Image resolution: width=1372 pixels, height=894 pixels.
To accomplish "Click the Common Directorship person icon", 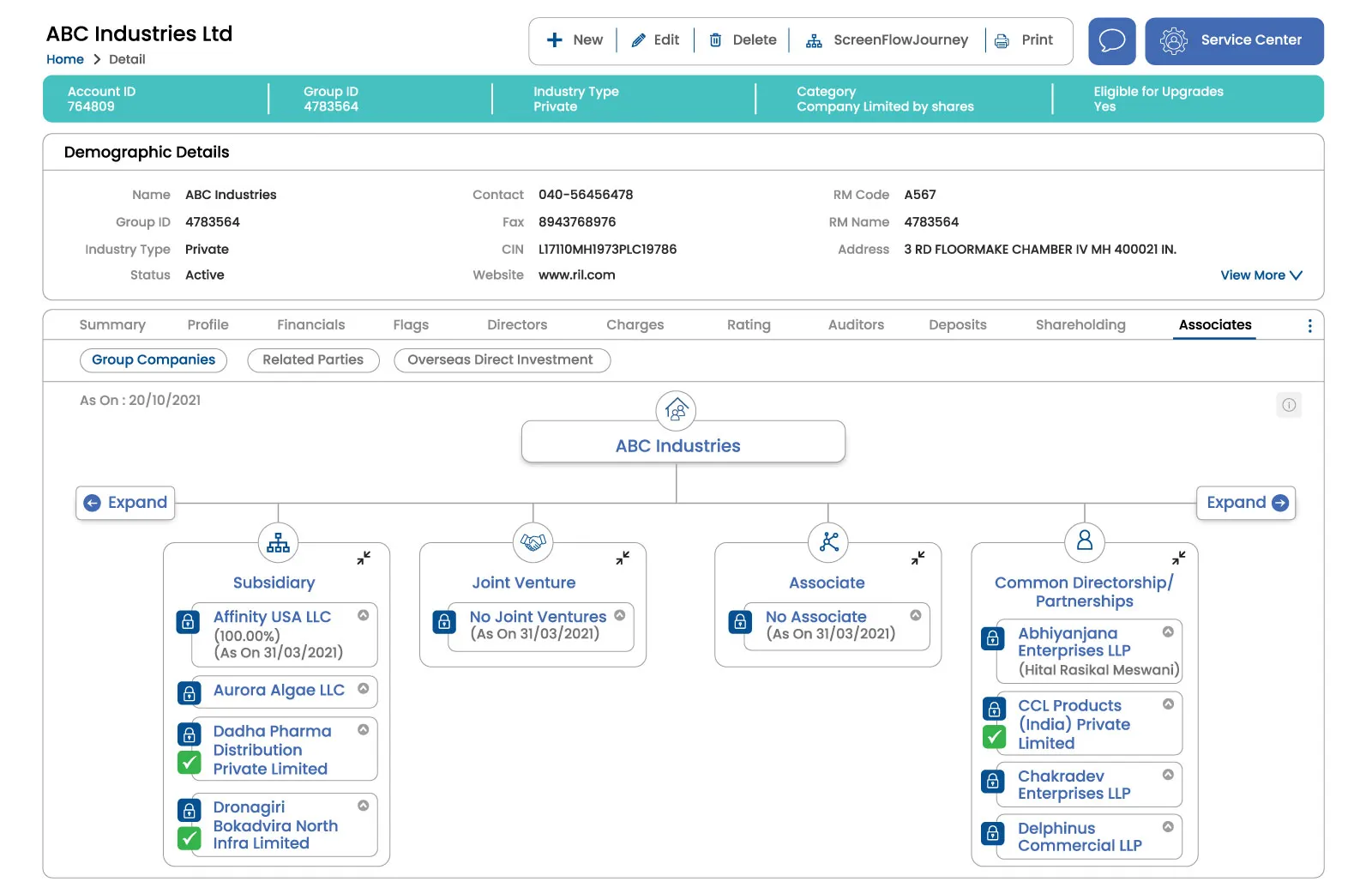I will 1084,541.
